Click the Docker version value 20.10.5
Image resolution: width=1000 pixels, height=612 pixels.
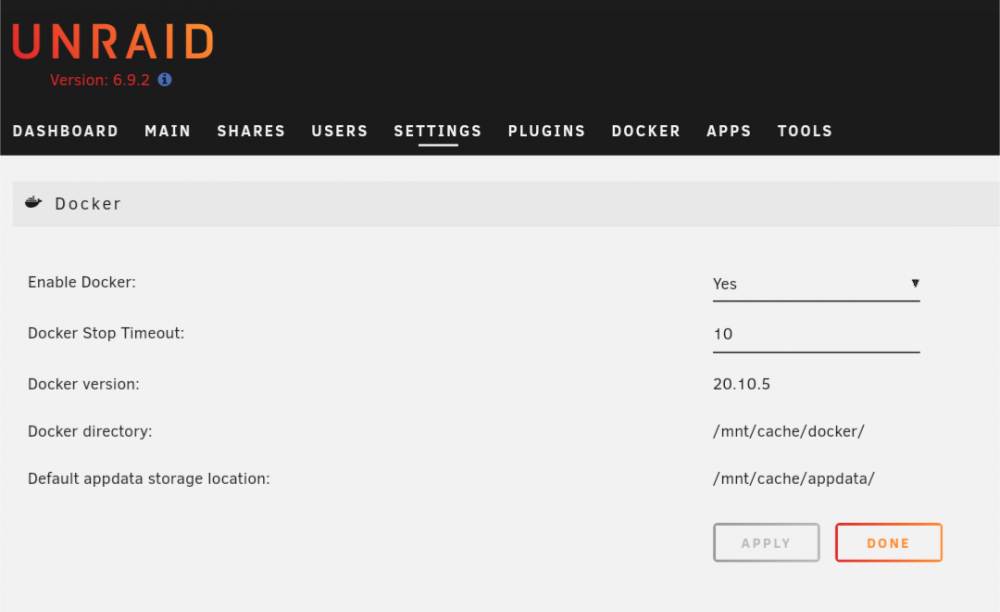click(742, 384)
